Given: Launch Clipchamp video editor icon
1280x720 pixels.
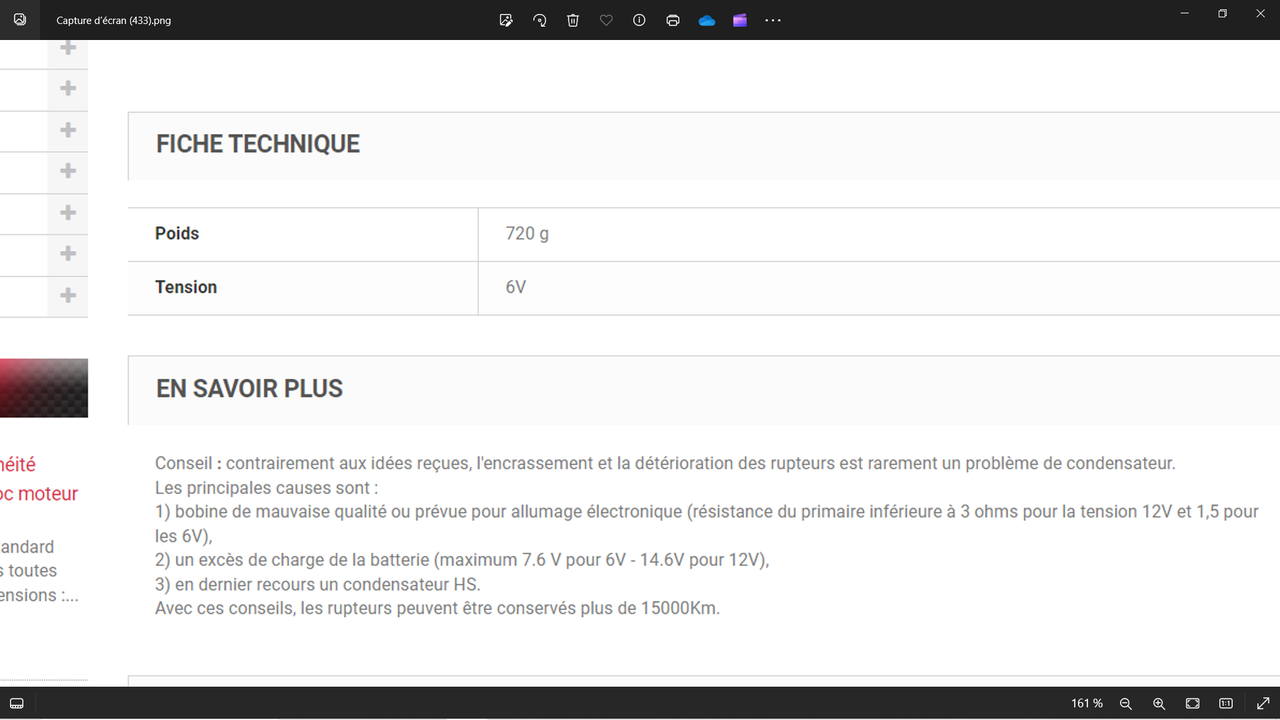Looking at the screenshot, I should [740, 20].
